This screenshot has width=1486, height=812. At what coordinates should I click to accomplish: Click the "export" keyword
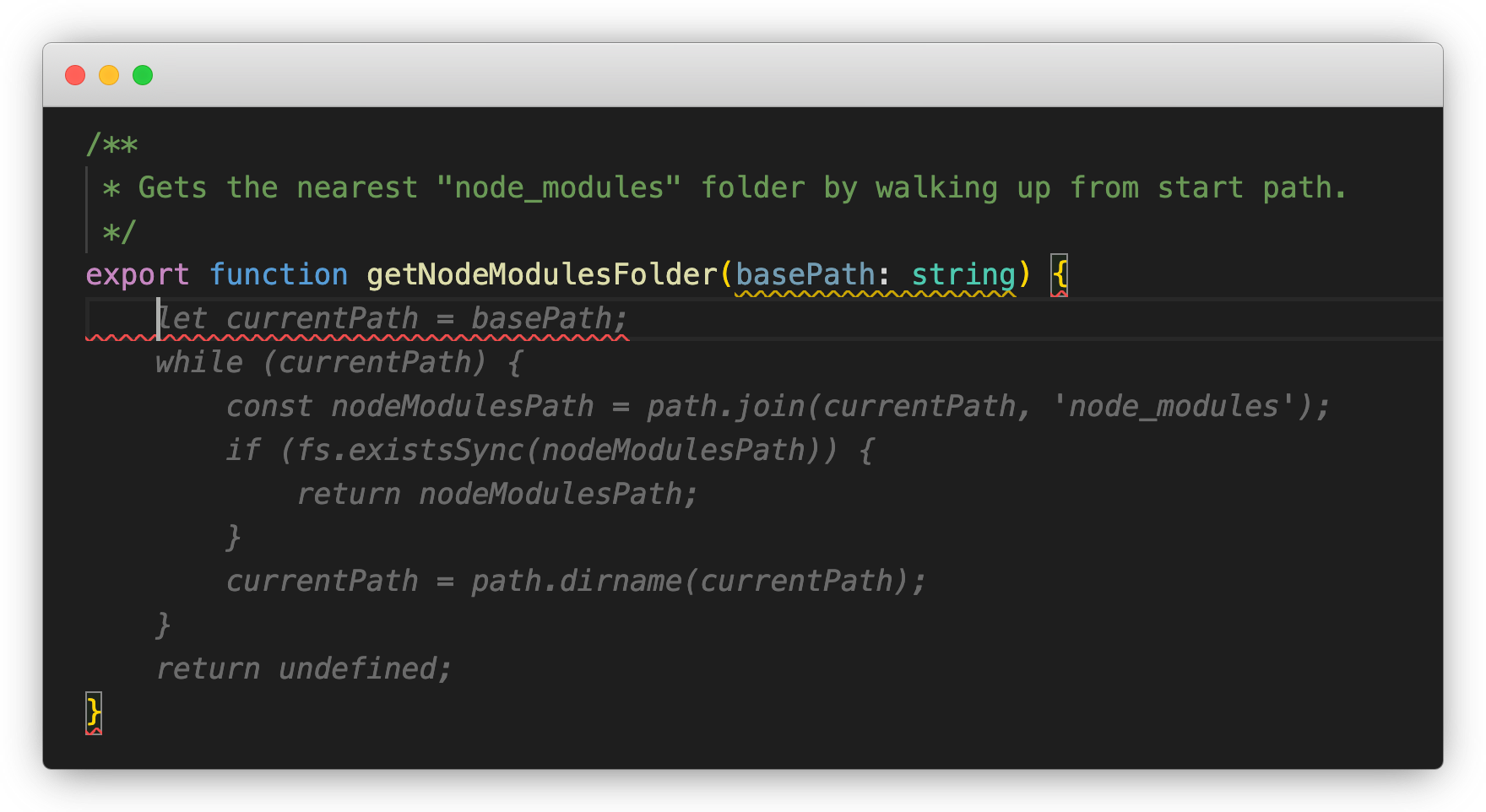coord(138,275)
